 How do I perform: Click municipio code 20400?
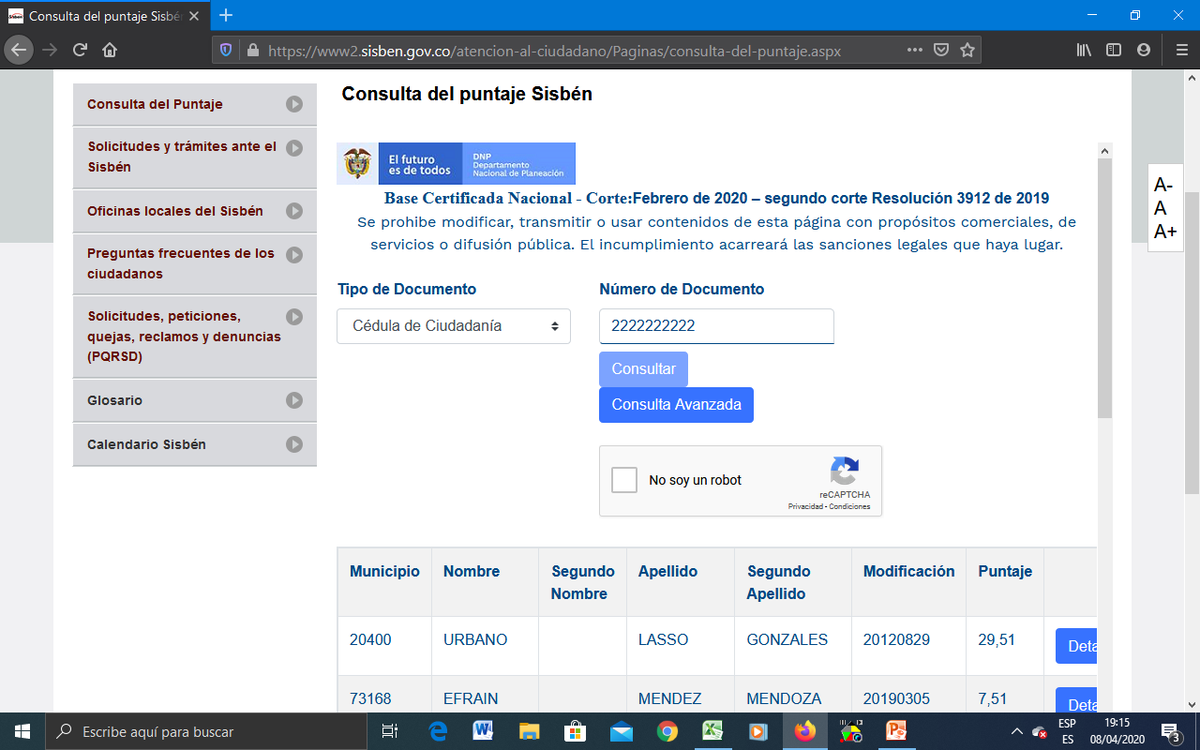click(x=371, y=640)
